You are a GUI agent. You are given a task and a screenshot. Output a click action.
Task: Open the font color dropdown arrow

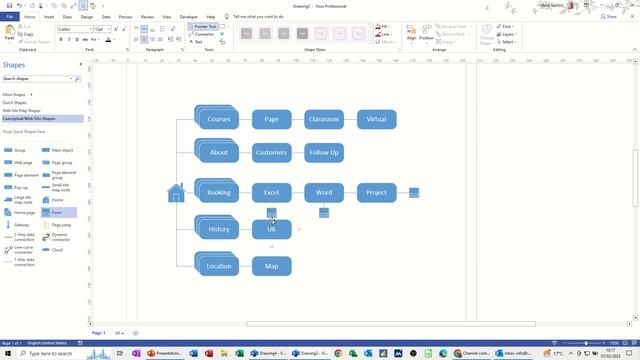[x=114, y=40]
